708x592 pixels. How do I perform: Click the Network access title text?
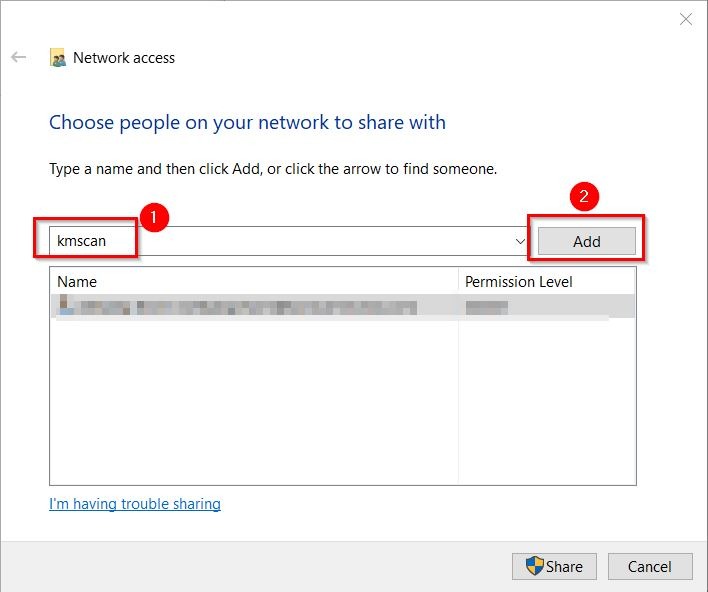pos(124,58)
